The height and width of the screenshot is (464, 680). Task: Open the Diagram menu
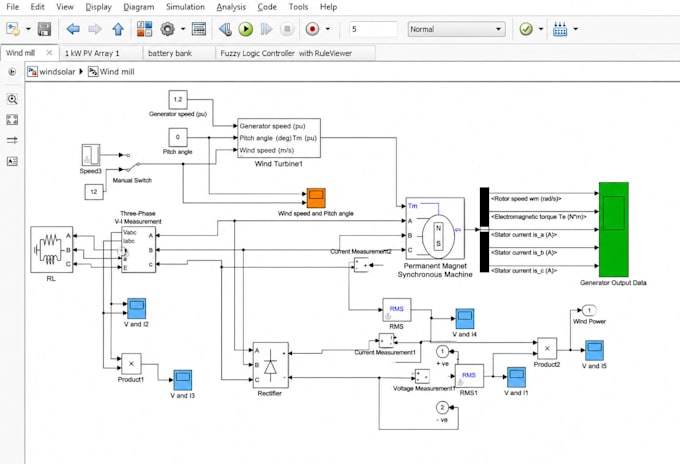coord(138,7)
